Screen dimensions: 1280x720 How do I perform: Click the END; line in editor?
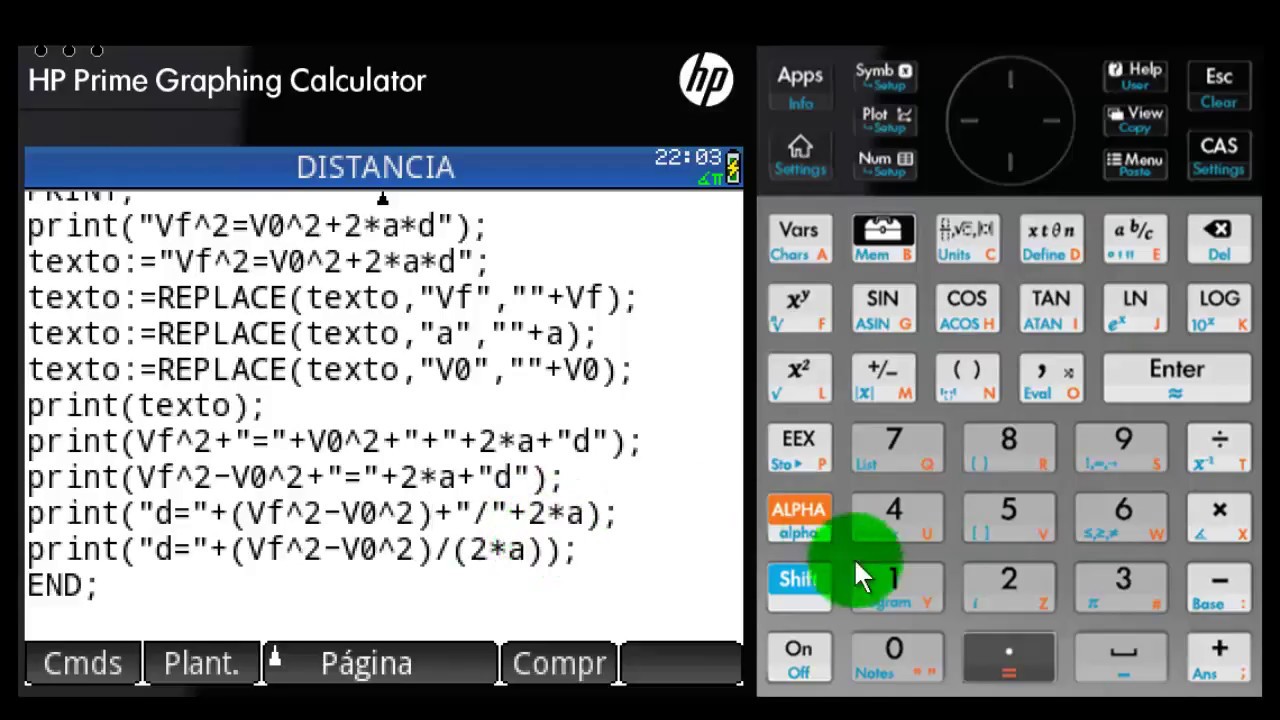click(62, 585)
